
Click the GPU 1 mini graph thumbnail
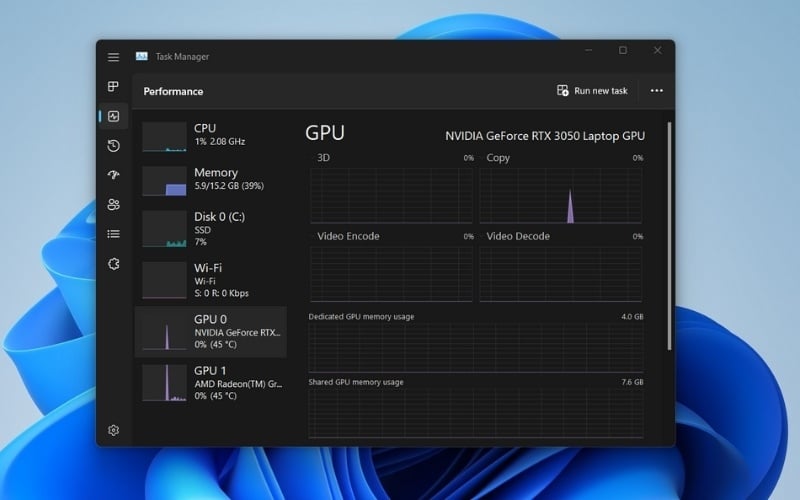pyautogui.click(x=164, y=383)
